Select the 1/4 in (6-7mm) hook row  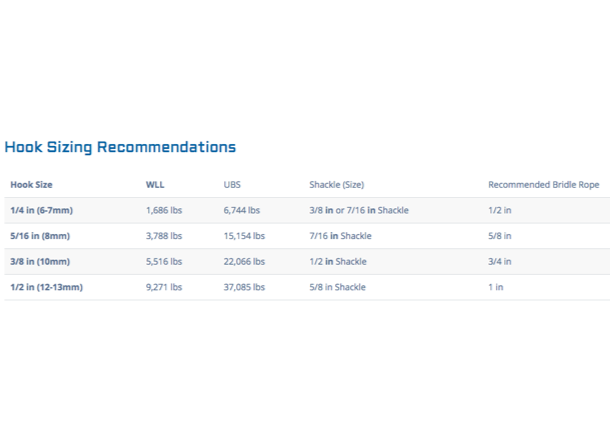[307, 210]
